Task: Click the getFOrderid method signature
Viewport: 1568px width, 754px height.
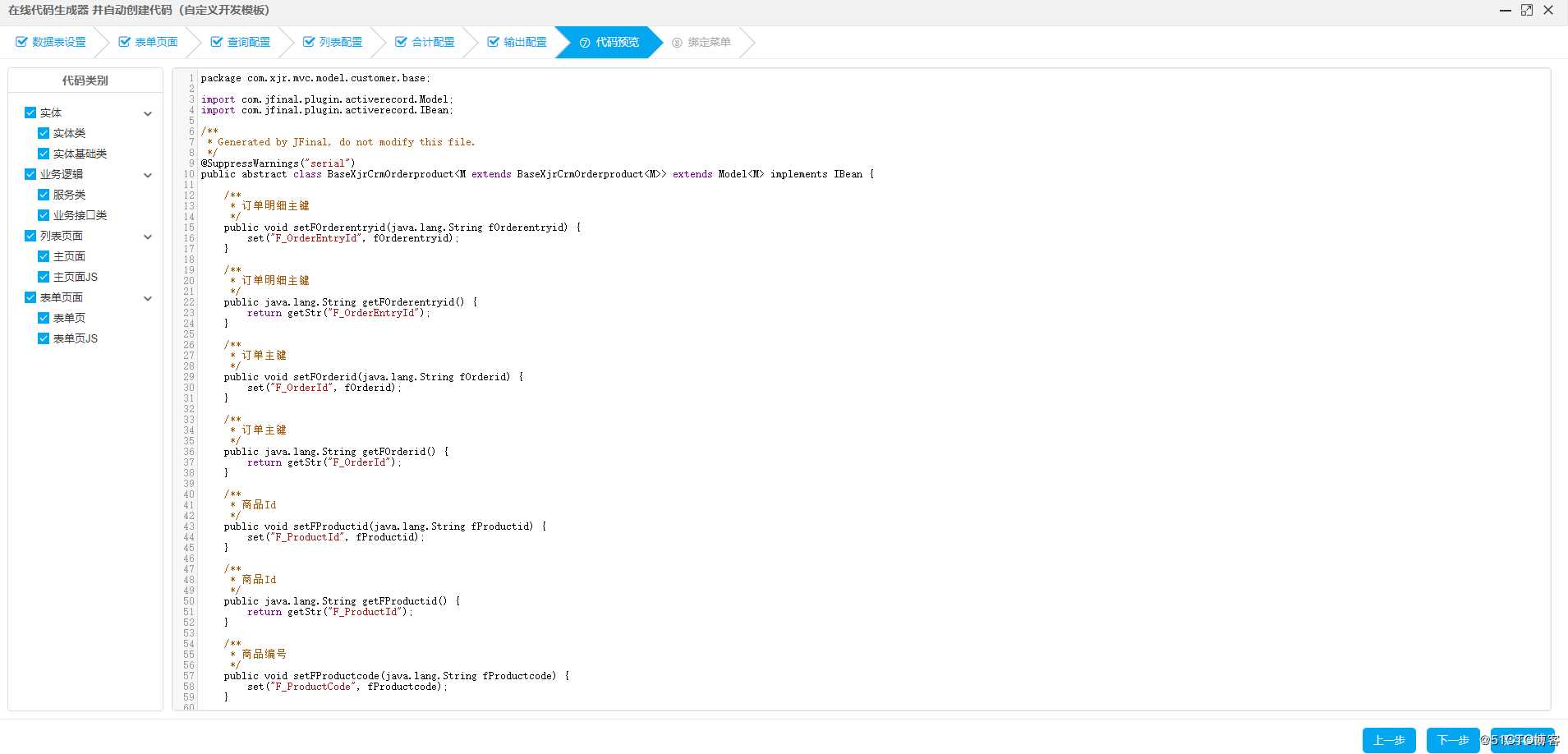Action: pos(336,452)
